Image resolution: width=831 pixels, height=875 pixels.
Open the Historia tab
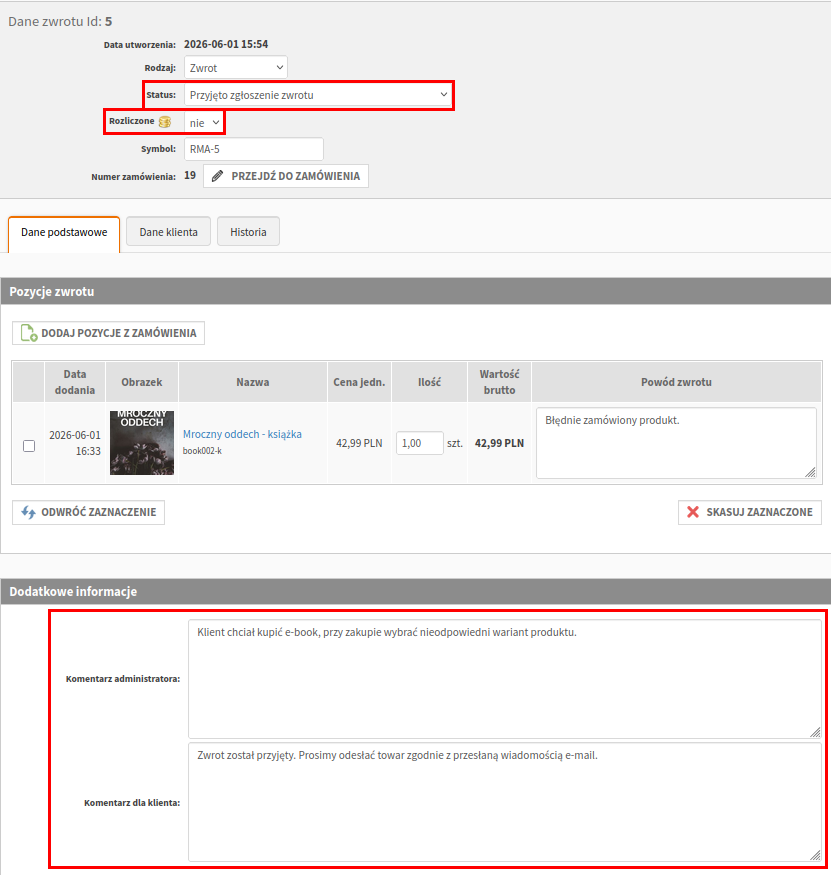click(x=248, y=232)
